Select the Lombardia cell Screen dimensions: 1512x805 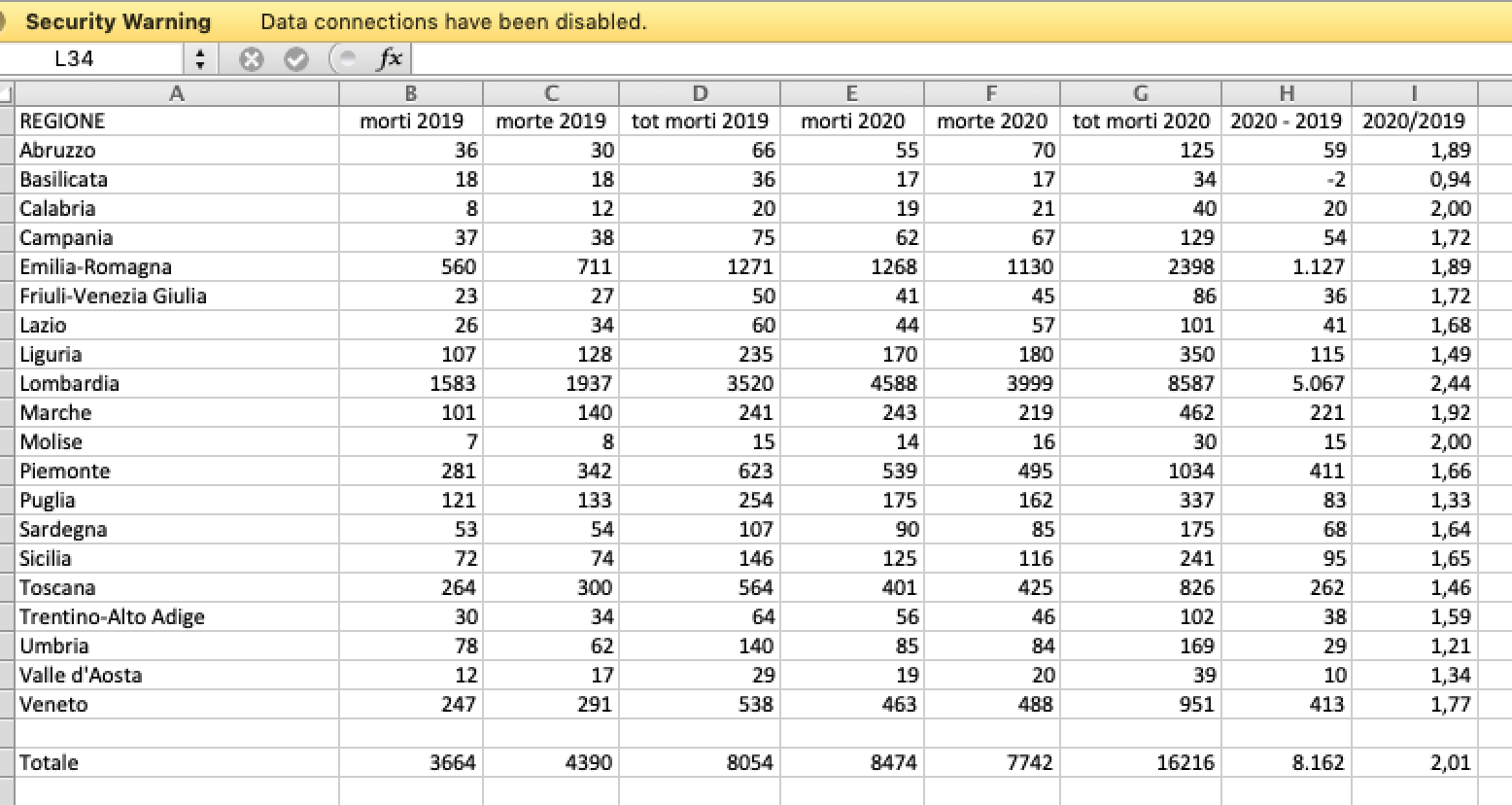click(177, 383)
